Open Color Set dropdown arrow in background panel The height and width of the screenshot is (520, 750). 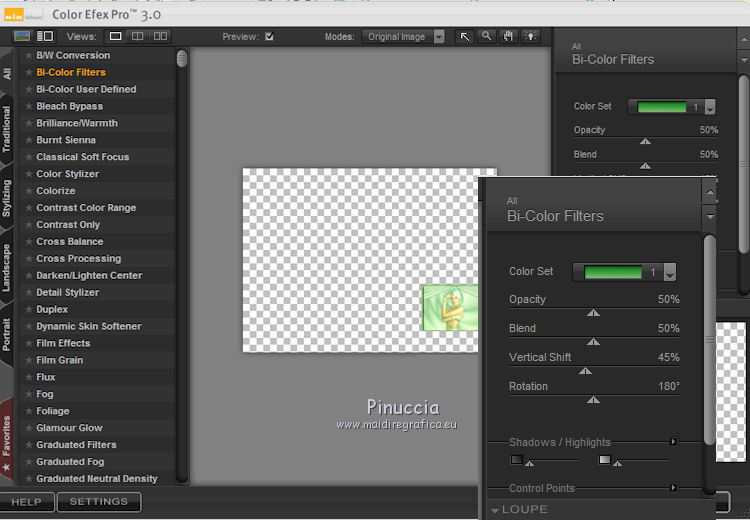pyautogui.click(x=710, y=107)
